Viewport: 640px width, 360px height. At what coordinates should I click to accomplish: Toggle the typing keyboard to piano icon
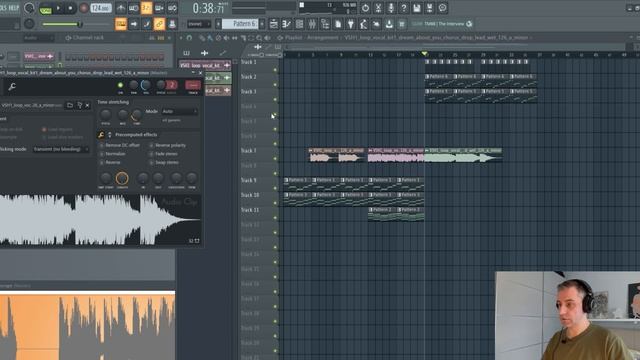click(121, 24)
